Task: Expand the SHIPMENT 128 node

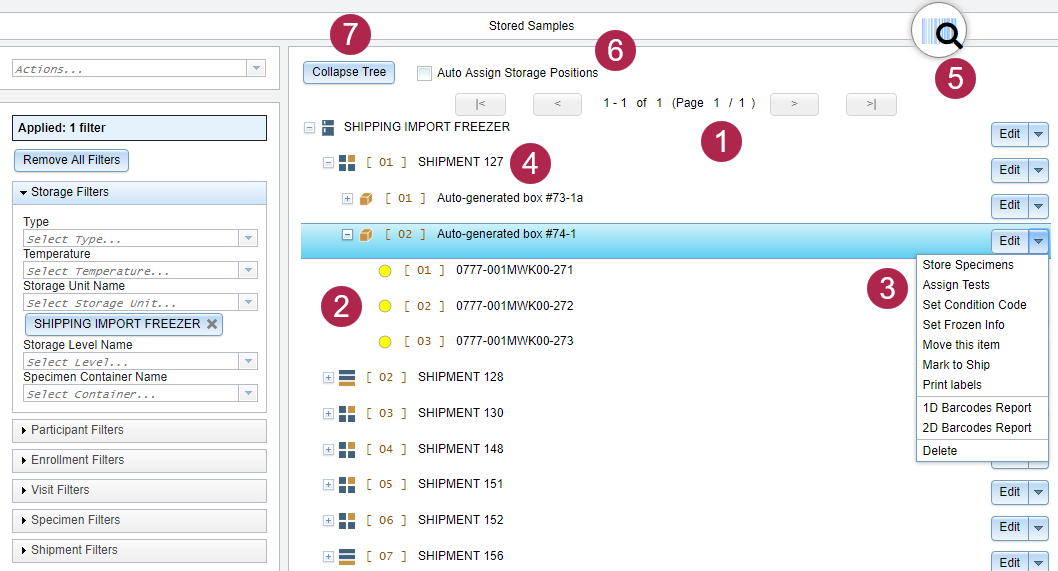Action: click(x=328, y=377)
